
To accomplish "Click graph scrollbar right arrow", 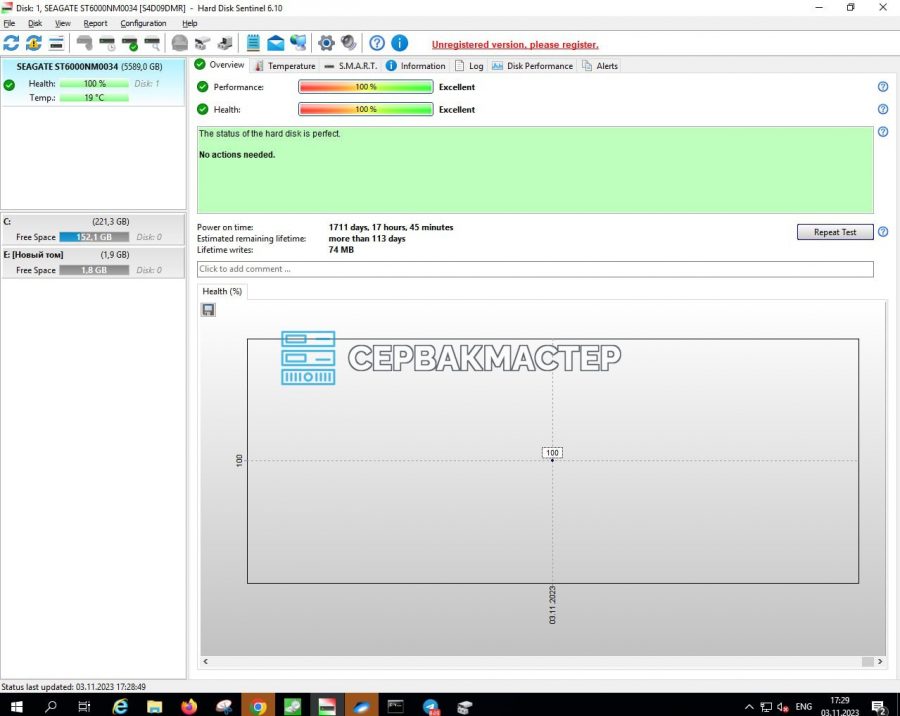I will (880, 661).
